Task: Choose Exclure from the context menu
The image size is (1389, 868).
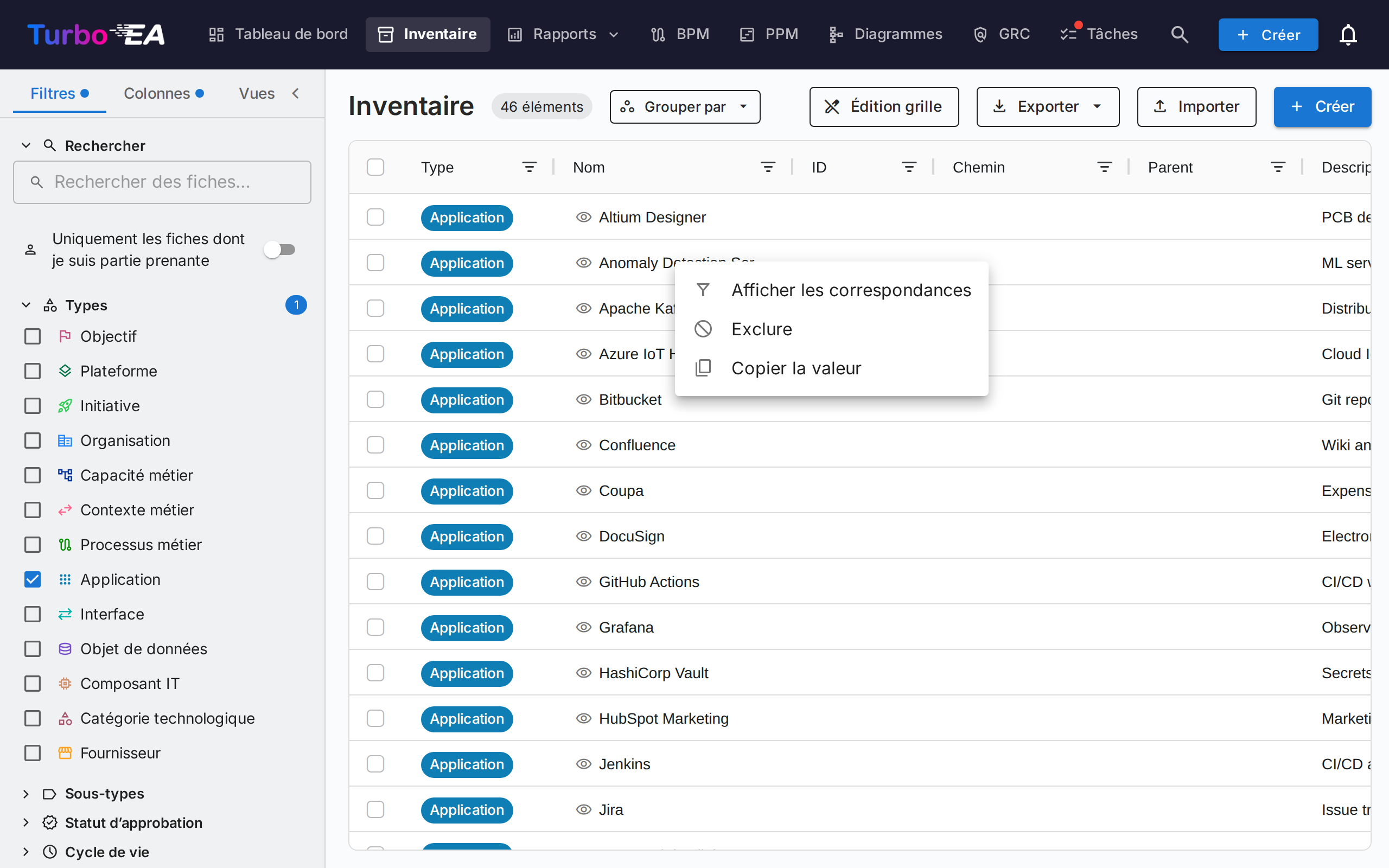Action: (831, 329)
